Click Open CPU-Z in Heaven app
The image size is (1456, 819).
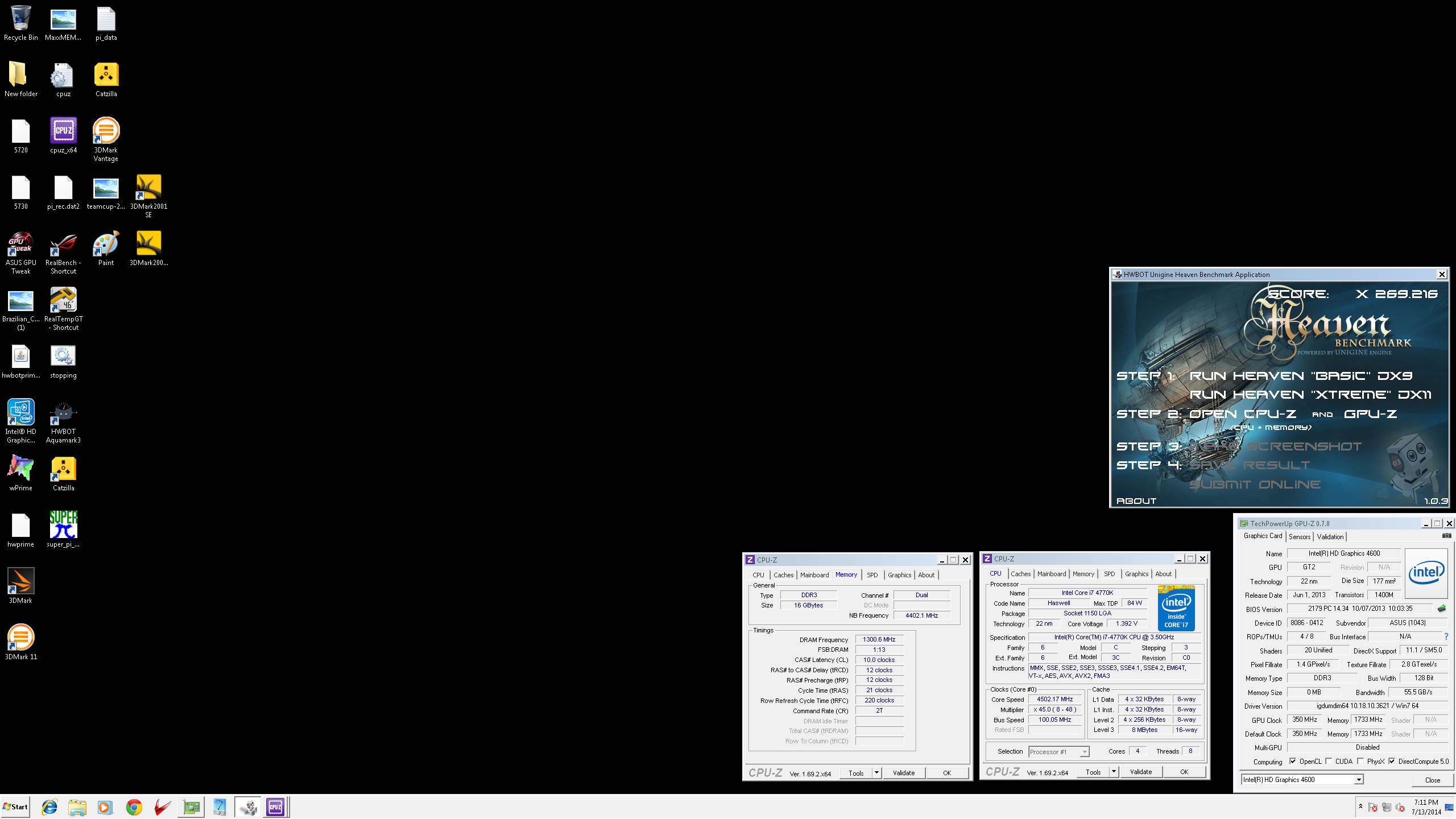(1243, 413)
